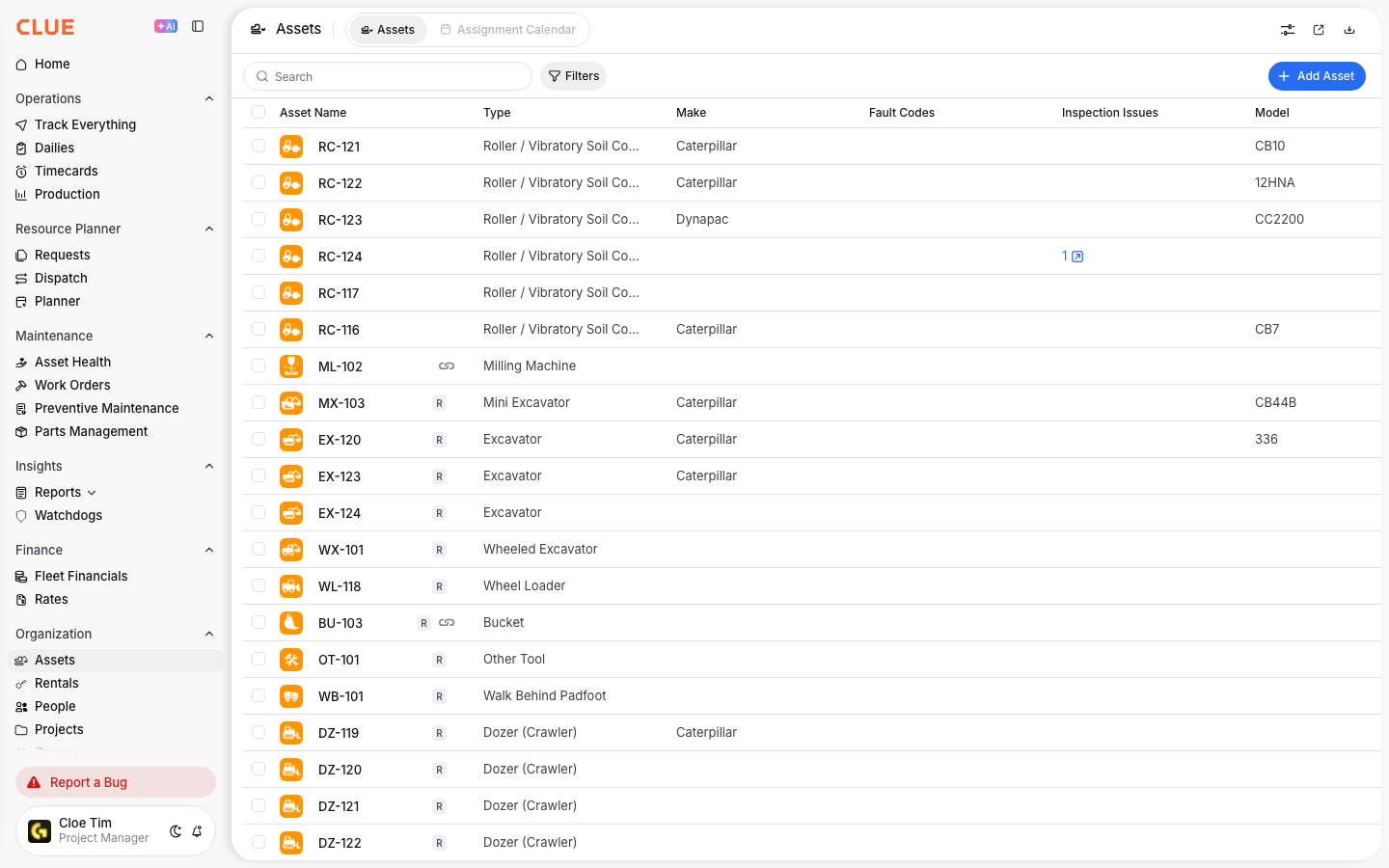Click Report a Bug
The image size is (1389, 868).
coord(116,782)
